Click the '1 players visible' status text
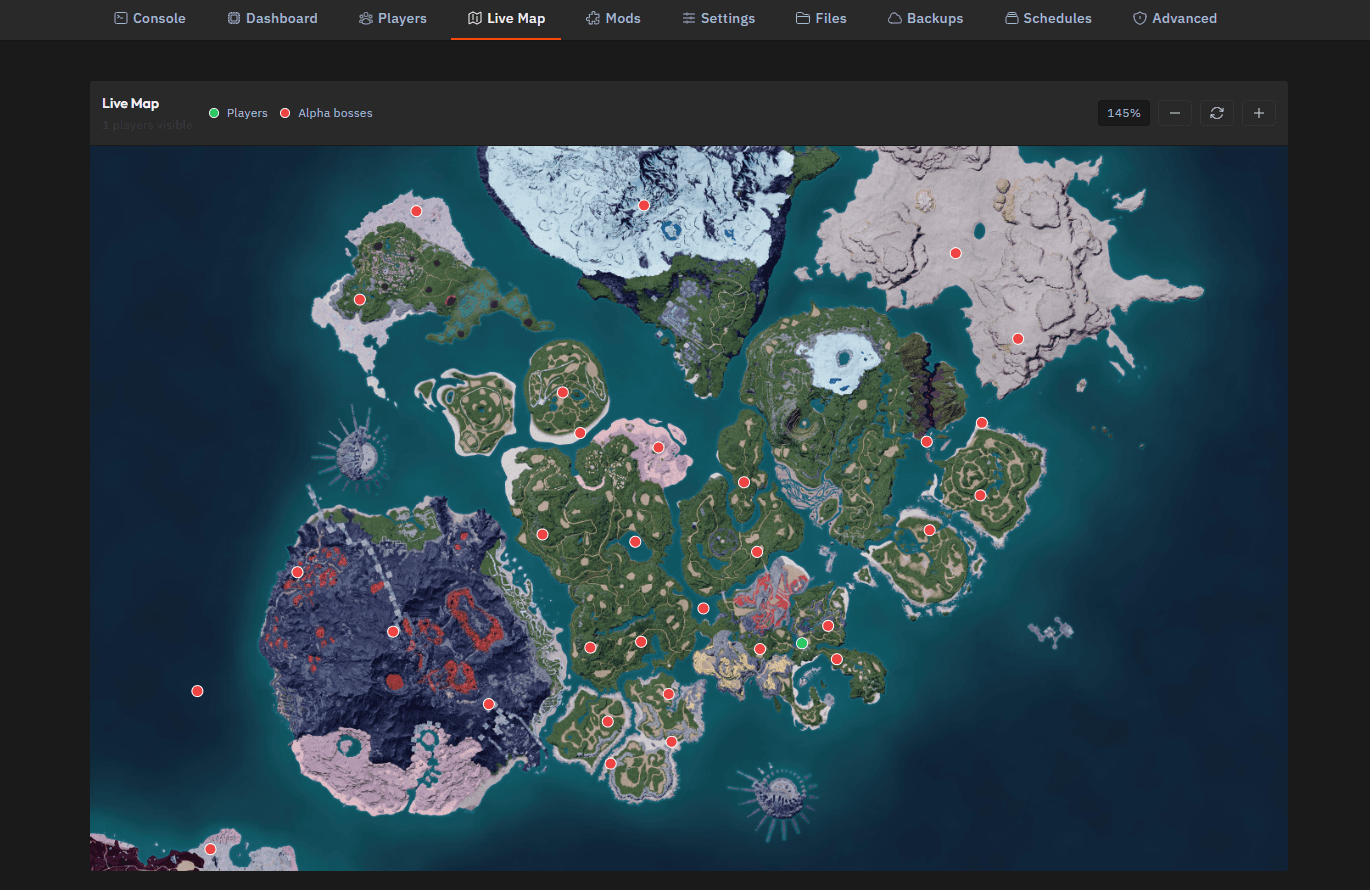The width and height of the screenshot is (1370, 890). pyautogui.click(x=147, y=125)
